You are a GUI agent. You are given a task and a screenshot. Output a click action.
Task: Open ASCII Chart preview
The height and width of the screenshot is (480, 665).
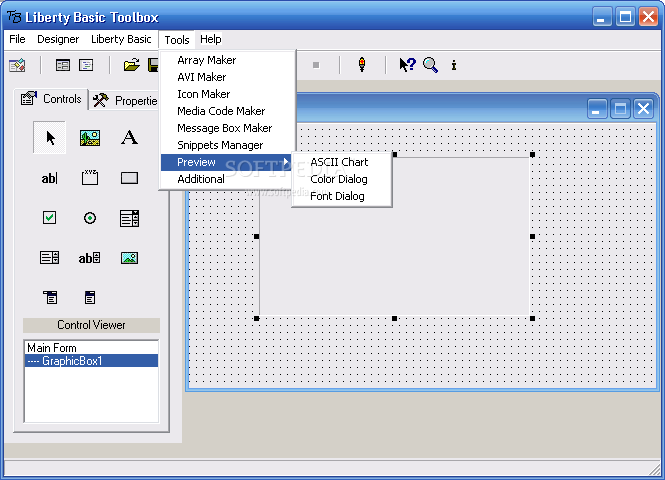342,162
